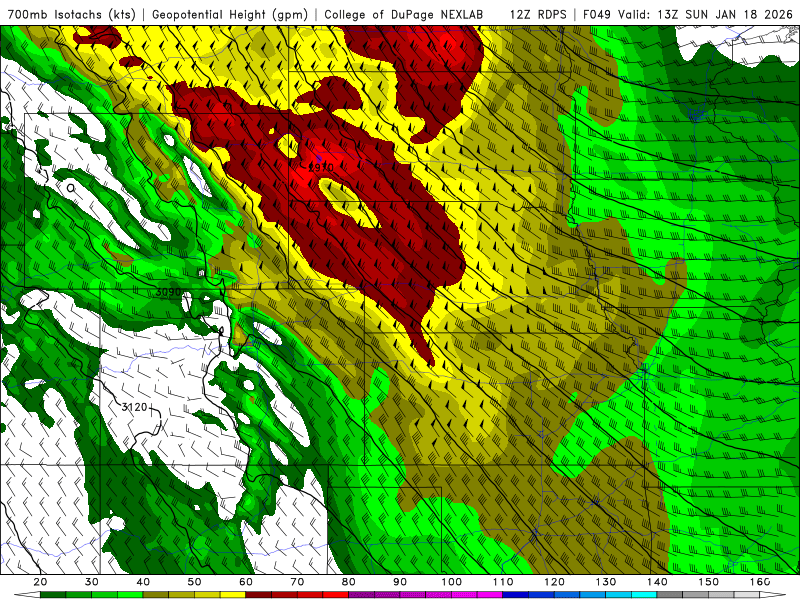Select the cyan 135-140 kt legend swatch
Screen dimensions: 800x600
(x=644, y=595)
